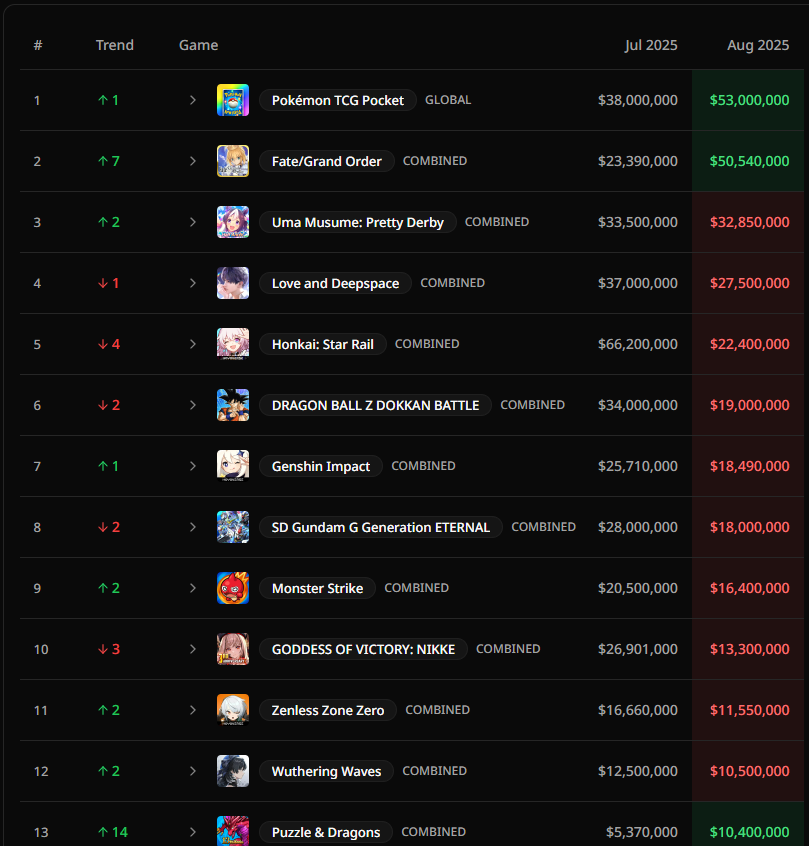The image size is (809, 846).
Task: Click the Jul 2025 column header
Action: (x=651, y=45)
